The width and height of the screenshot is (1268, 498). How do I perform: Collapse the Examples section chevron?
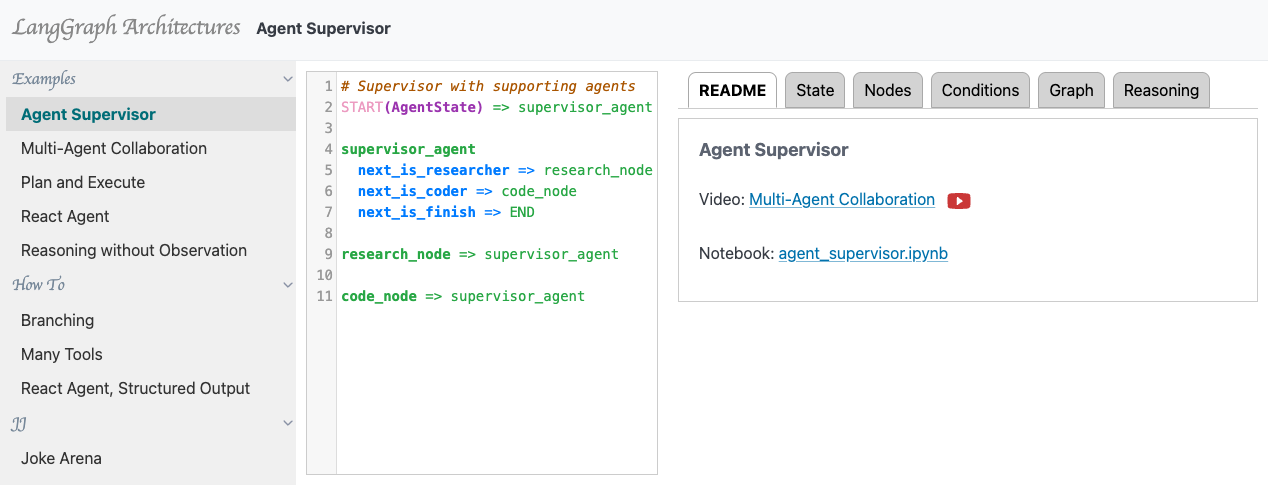(288, 79)
